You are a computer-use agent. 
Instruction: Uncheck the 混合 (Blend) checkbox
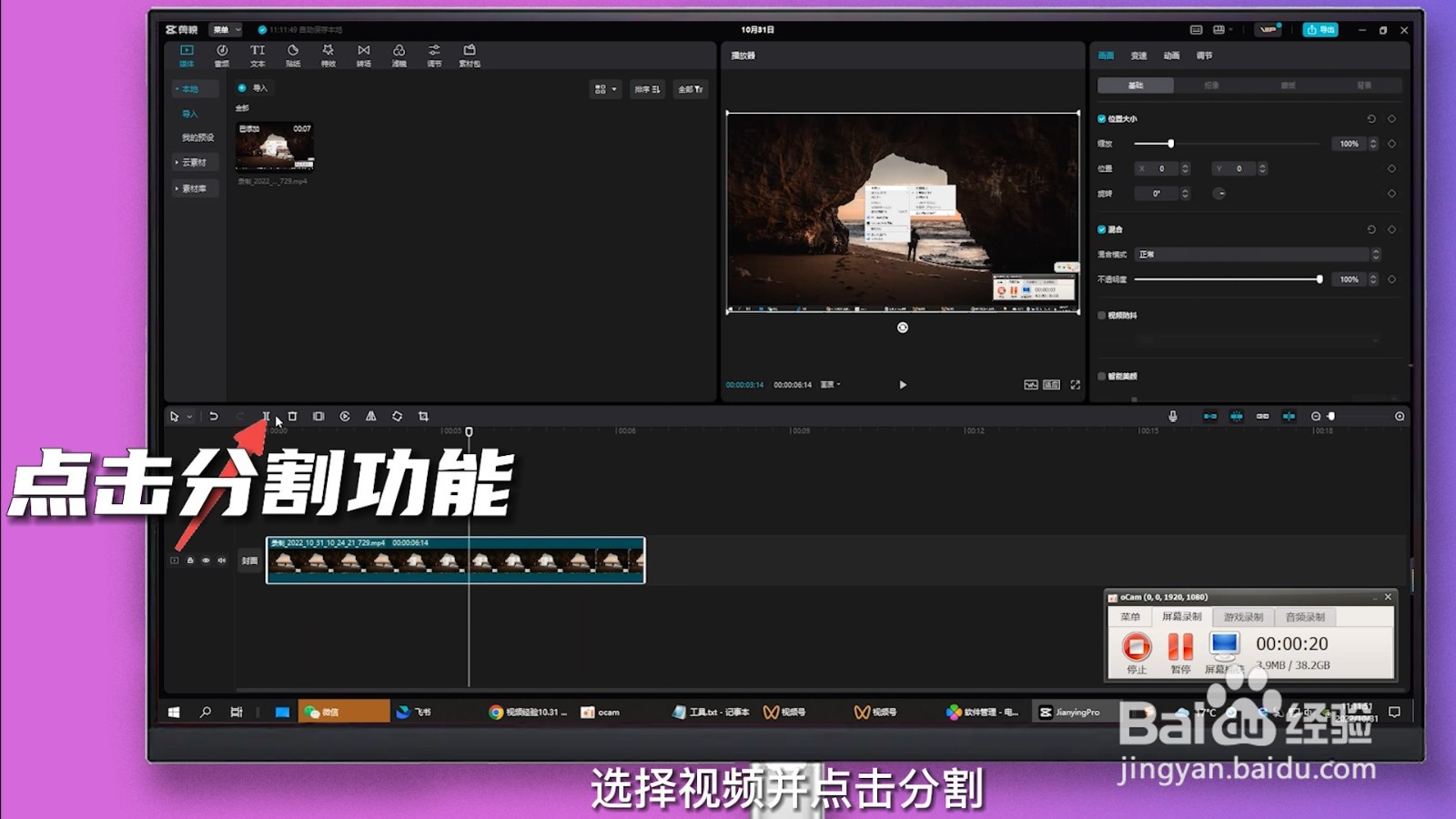1101,229
